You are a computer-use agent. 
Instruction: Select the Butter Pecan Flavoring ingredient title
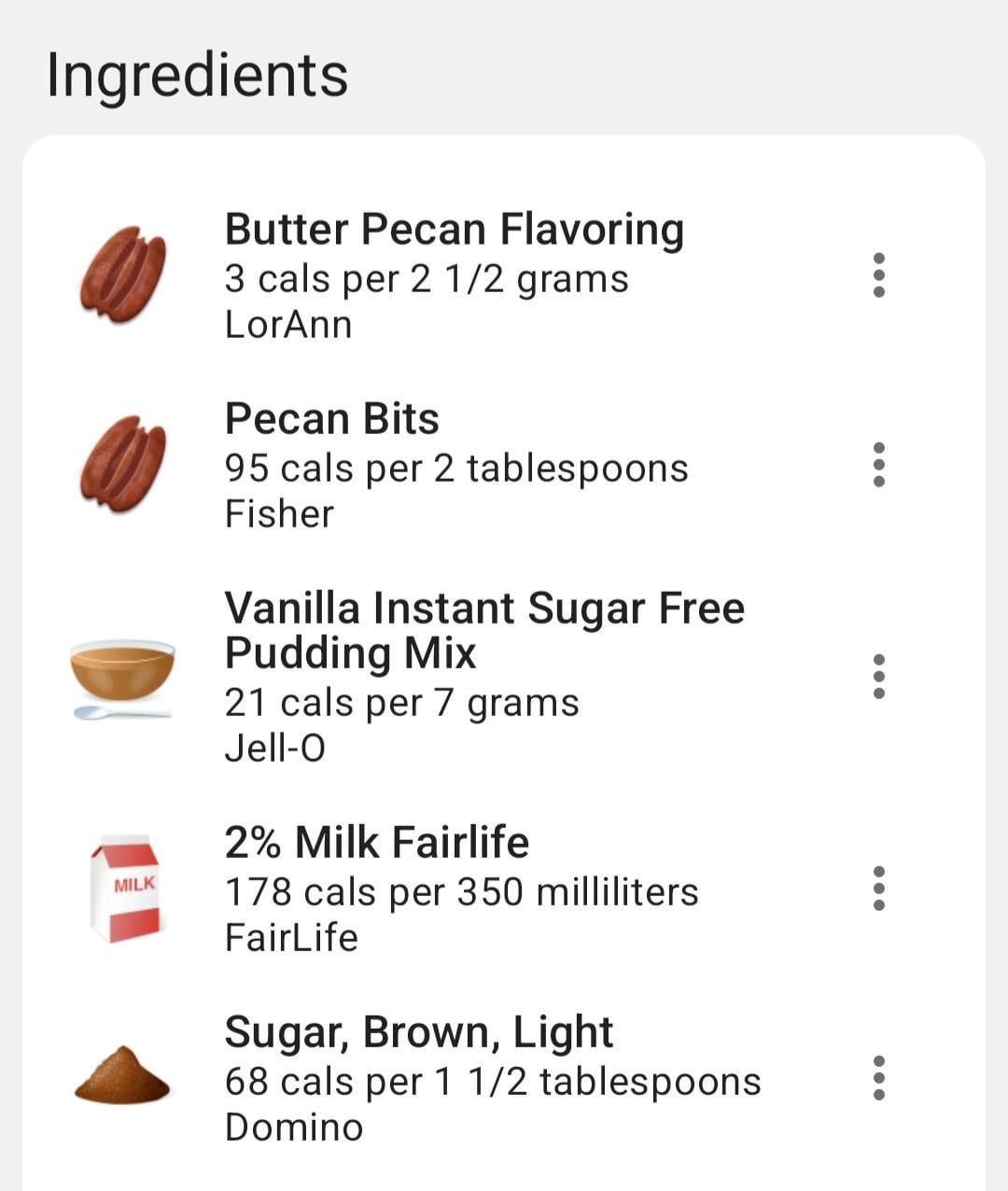(455, 229)
